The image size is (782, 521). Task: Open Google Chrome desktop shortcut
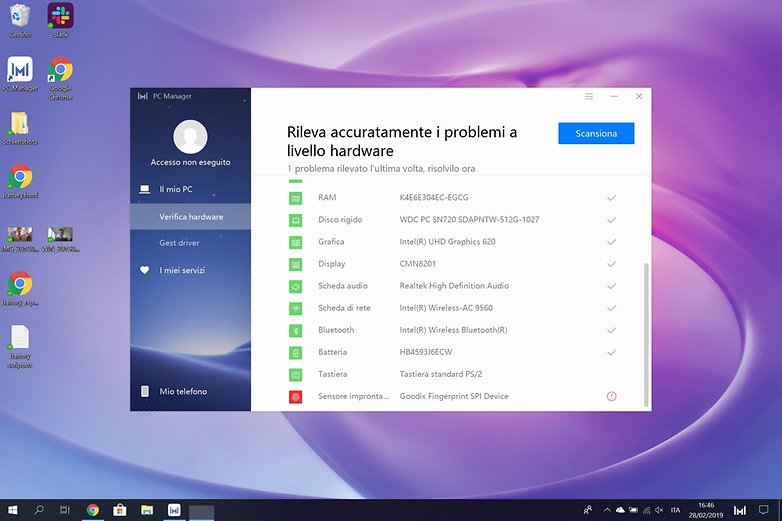point(60,79)
